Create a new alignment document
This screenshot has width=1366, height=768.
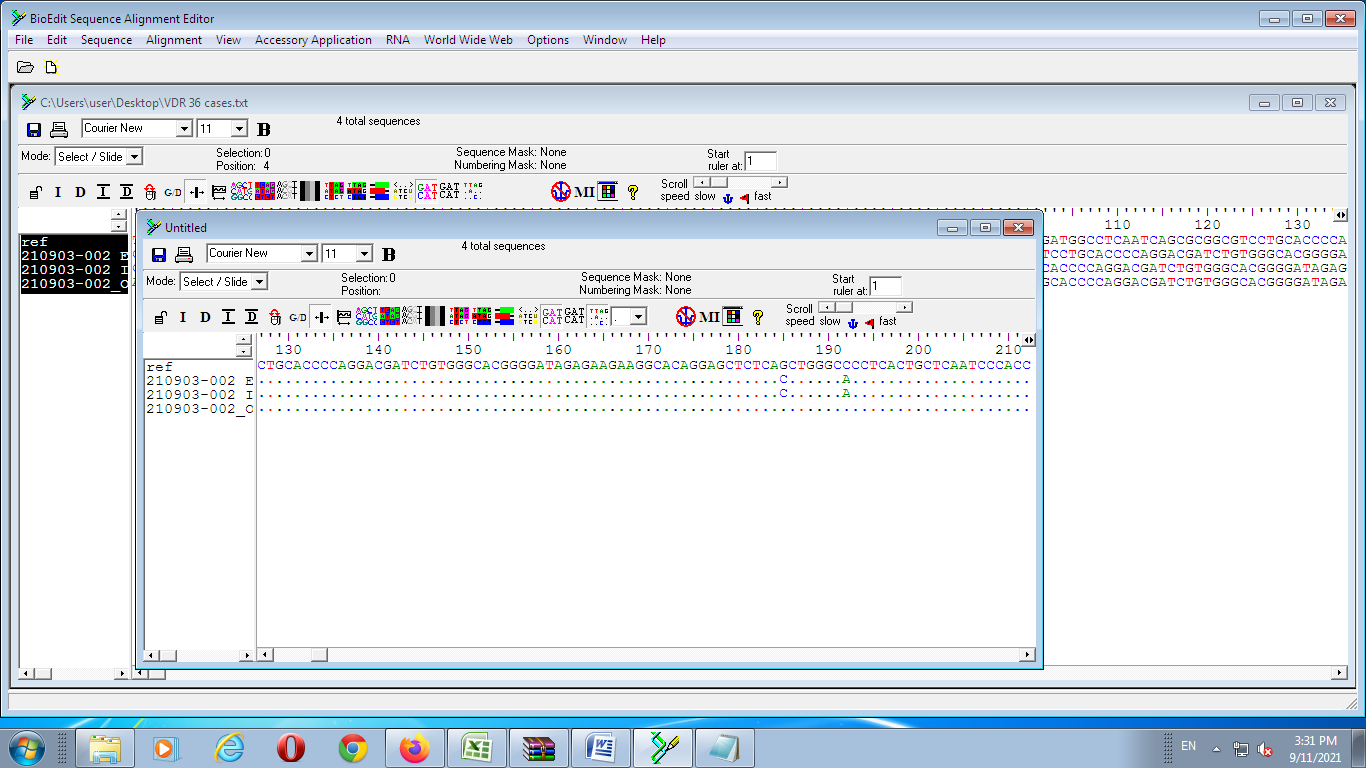(x=51, y=67)
